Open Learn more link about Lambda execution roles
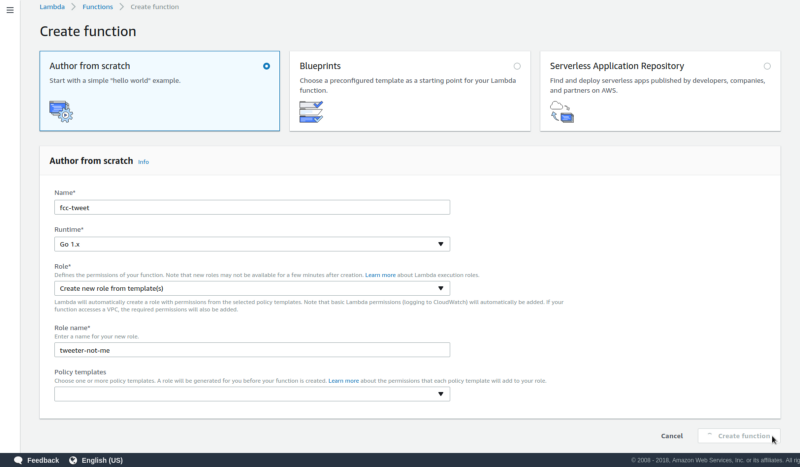 (380, 275)
